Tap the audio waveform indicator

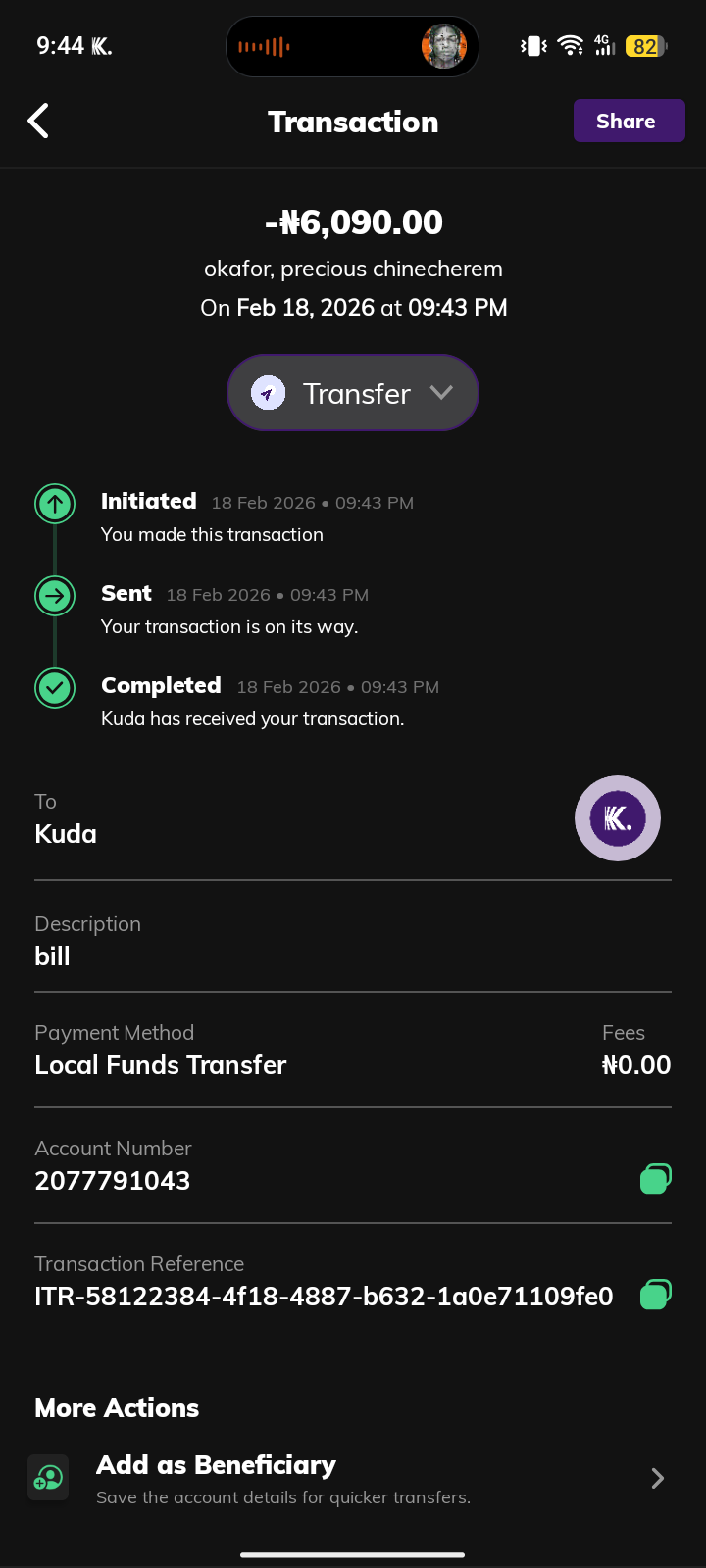[x=264, y=46]
